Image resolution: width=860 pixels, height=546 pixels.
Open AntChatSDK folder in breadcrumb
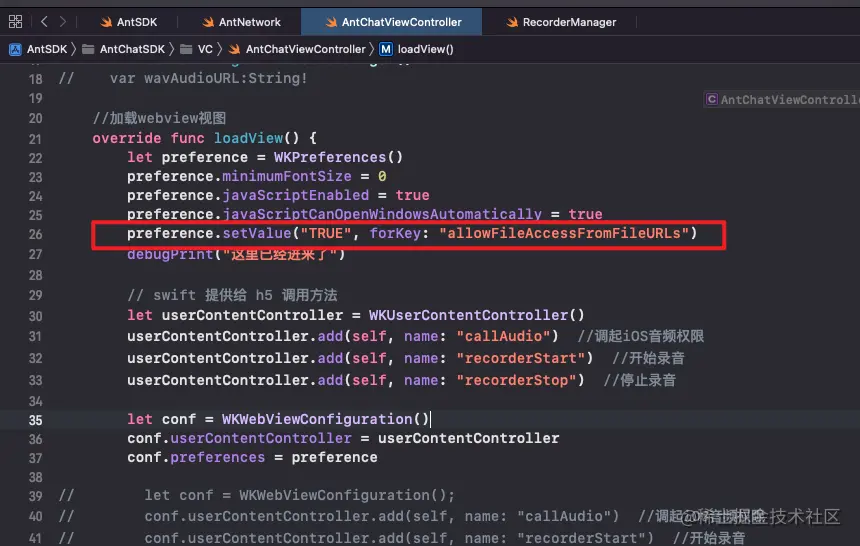(132, 49)
